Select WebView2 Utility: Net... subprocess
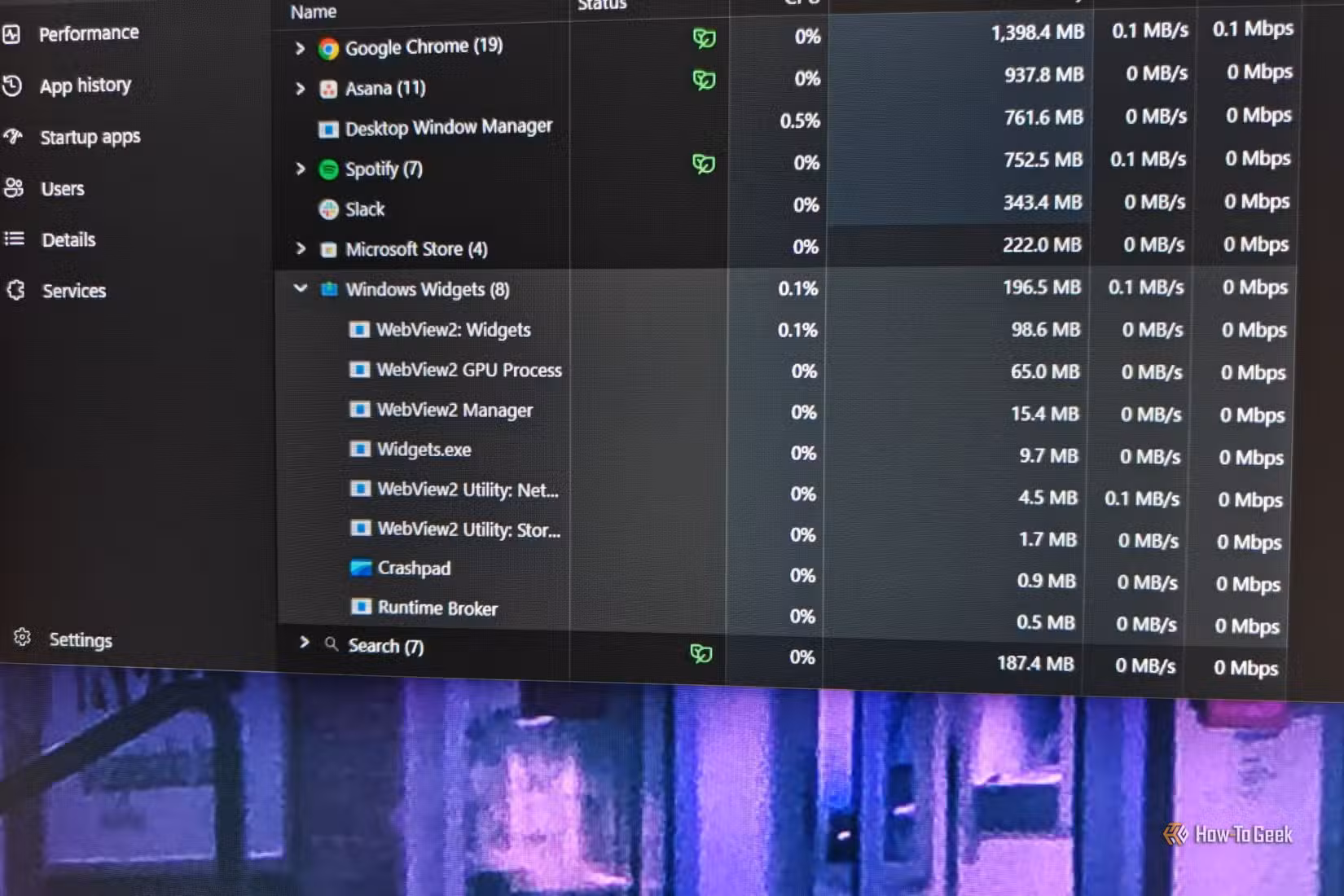Screen dimensions: 1344x896 [x=468, y=490]
